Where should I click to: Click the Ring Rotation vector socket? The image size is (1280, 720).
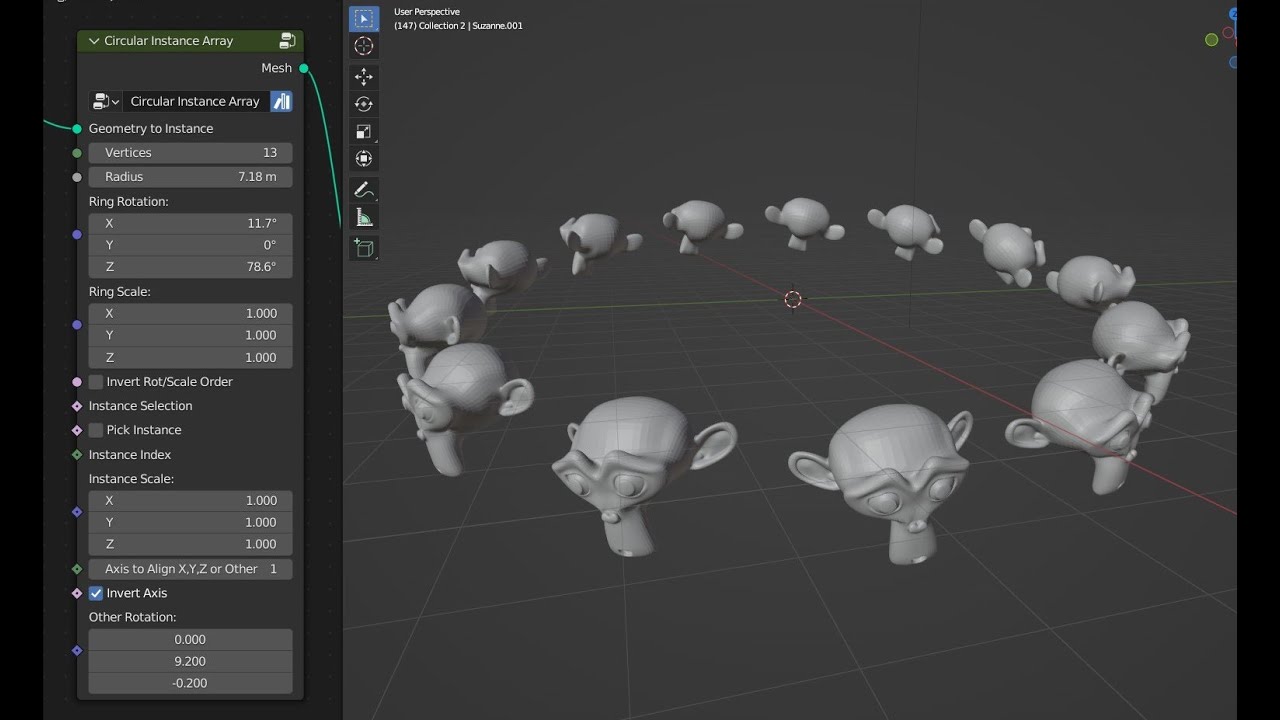tap(77, 234)
